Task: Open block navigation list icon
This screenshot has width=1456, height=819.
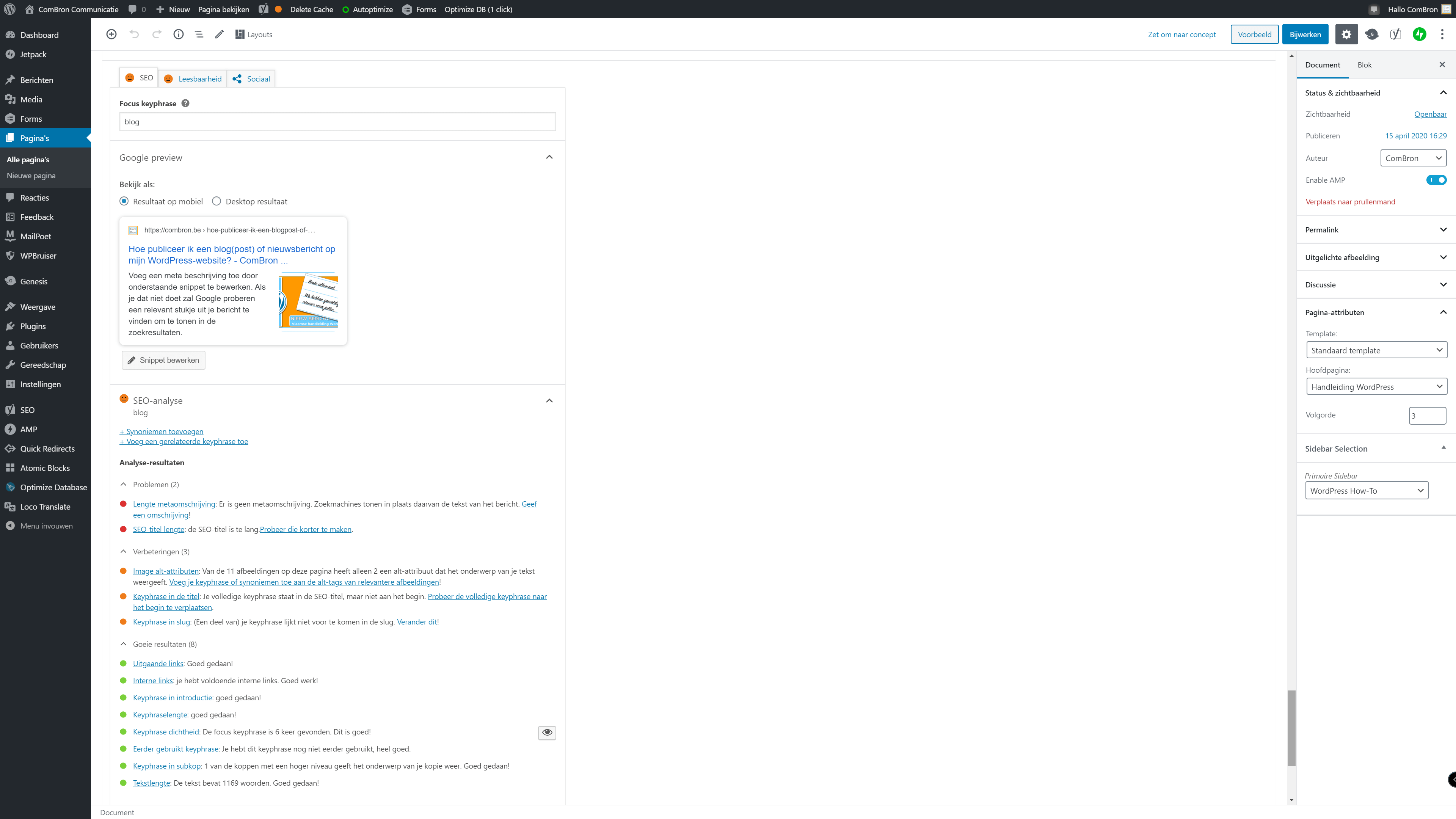Action: [x=199, y=35]
